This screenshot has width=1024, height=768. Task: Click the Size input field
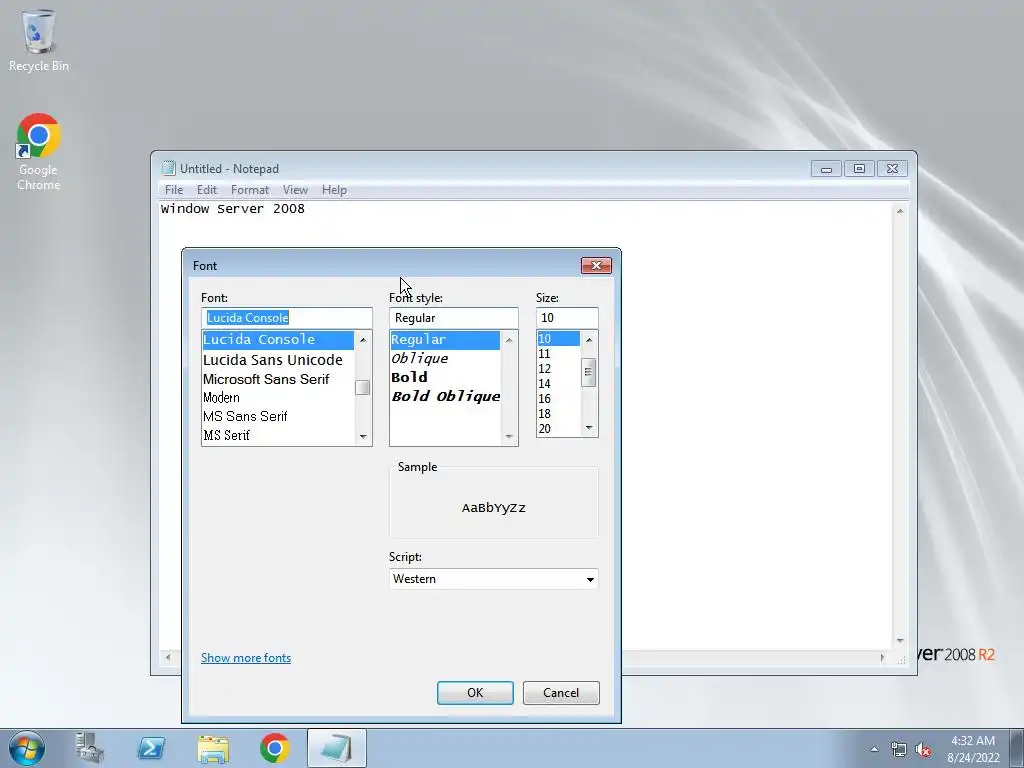pos(567,318)
